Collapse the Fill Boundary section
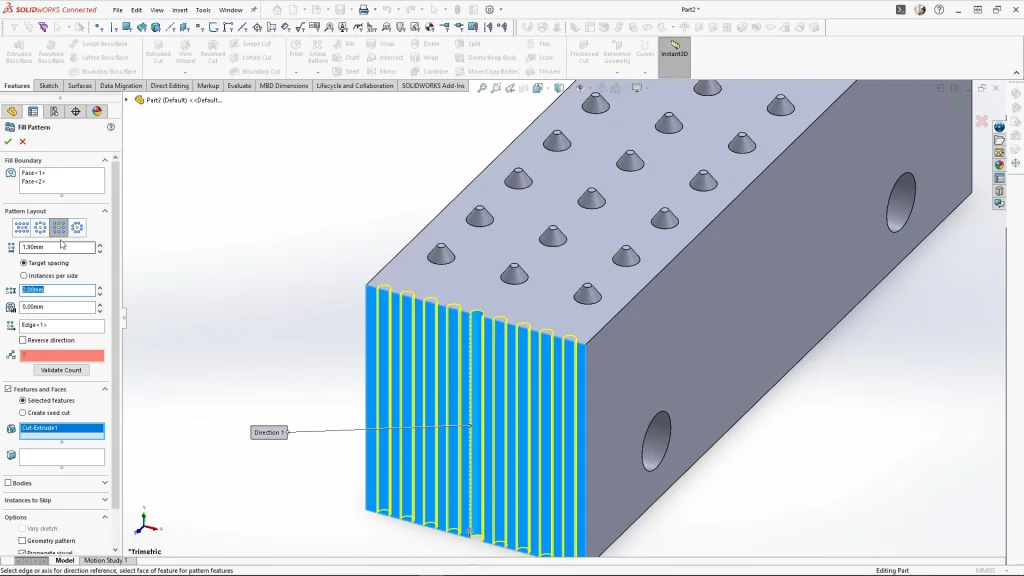Screen dimensions: 1024x576 pos(104,160)
